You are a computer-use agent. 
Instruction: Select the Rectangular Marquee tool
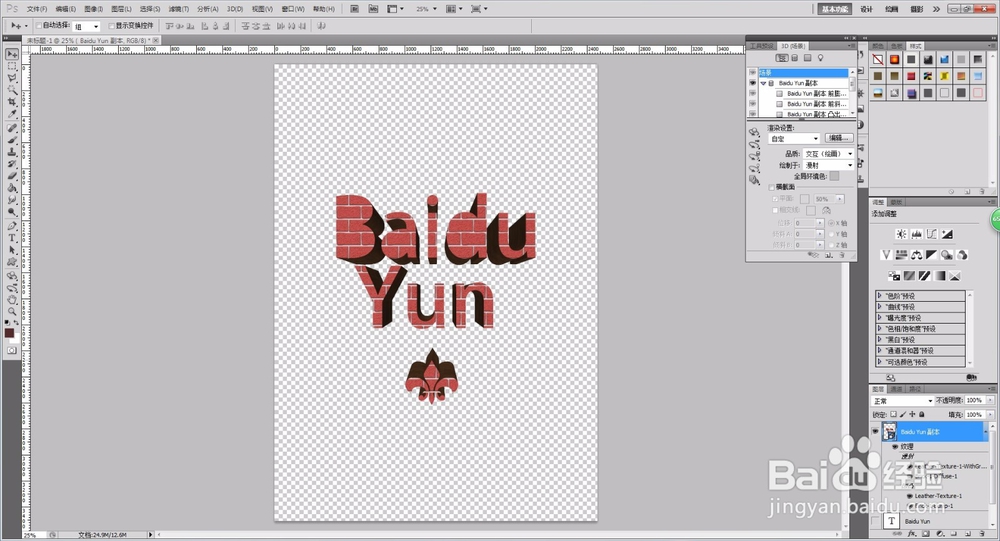(x=11, y=66)
